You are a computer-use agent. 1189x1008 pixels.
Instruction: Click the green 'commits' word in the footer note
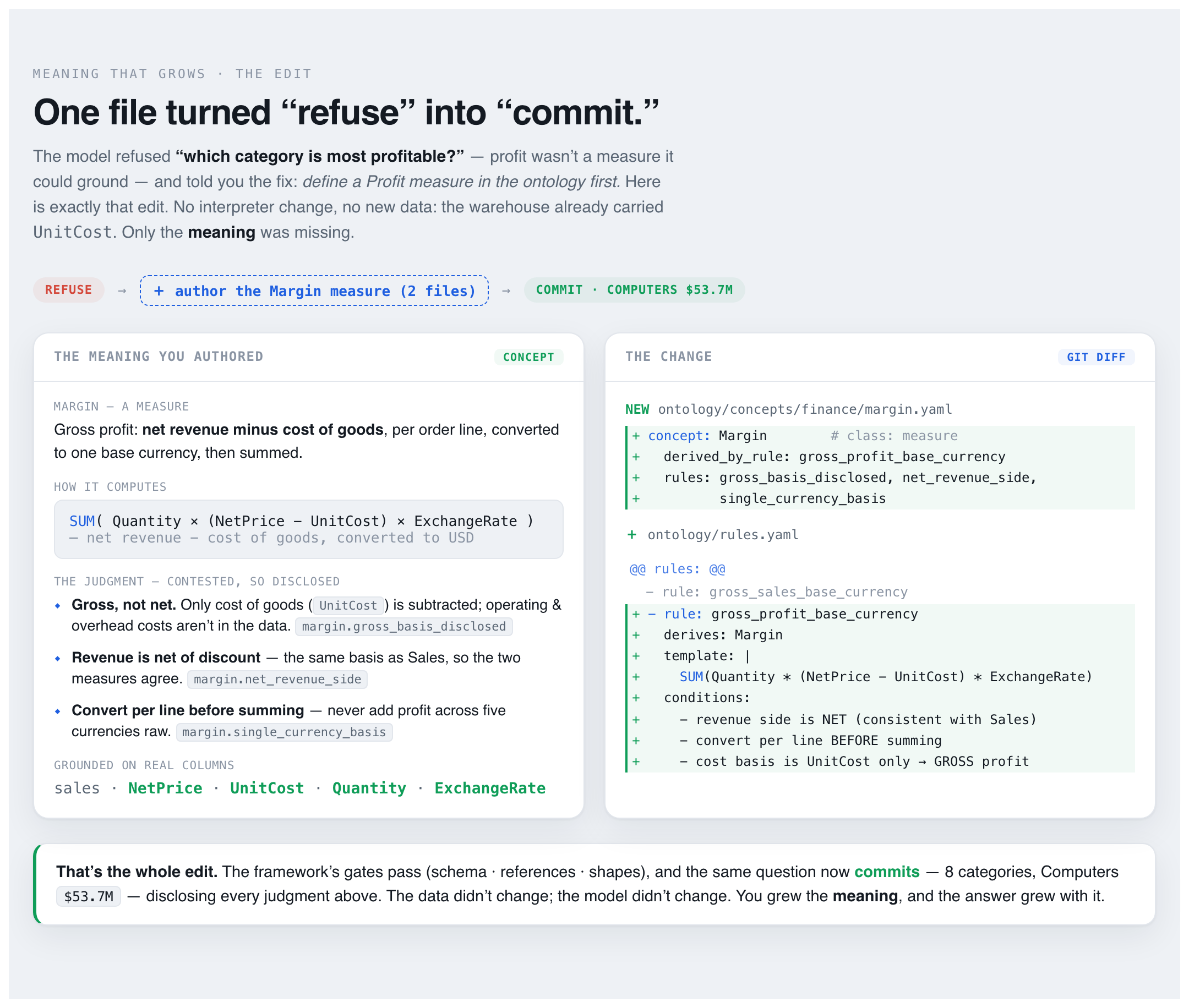(887, 872)
